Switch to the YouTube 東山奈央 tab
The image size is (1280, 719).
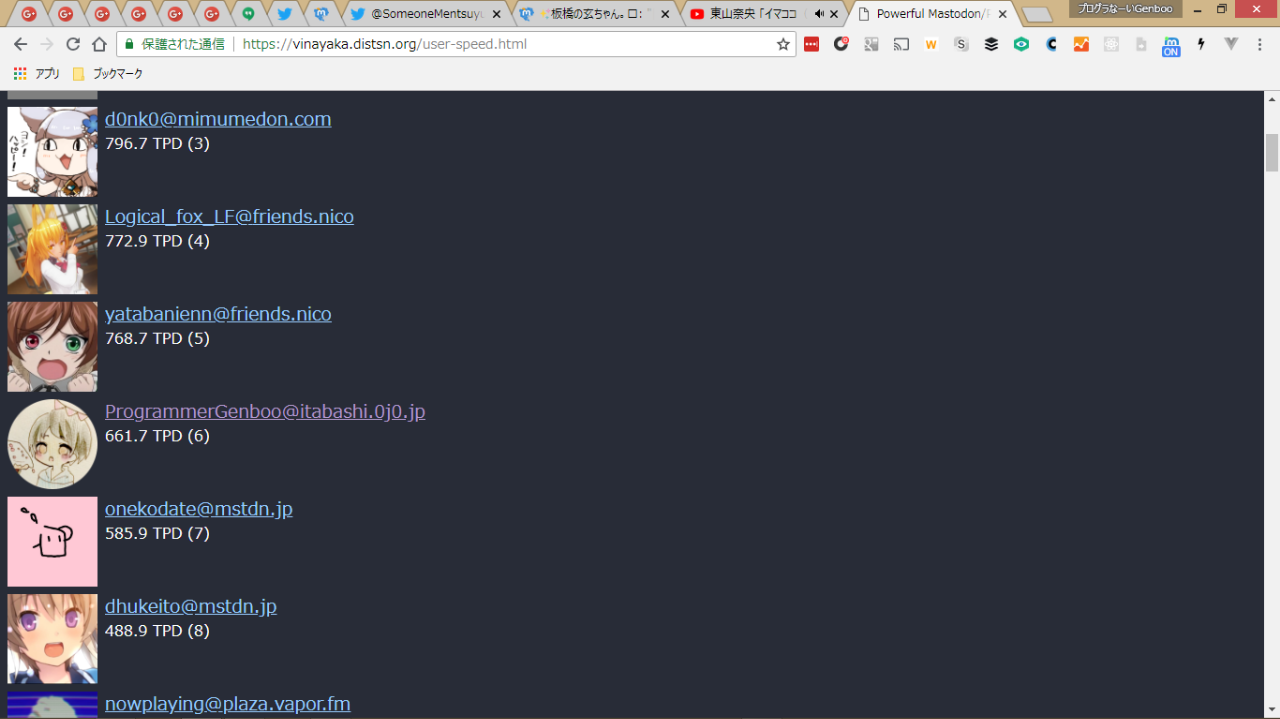(752, 14)
